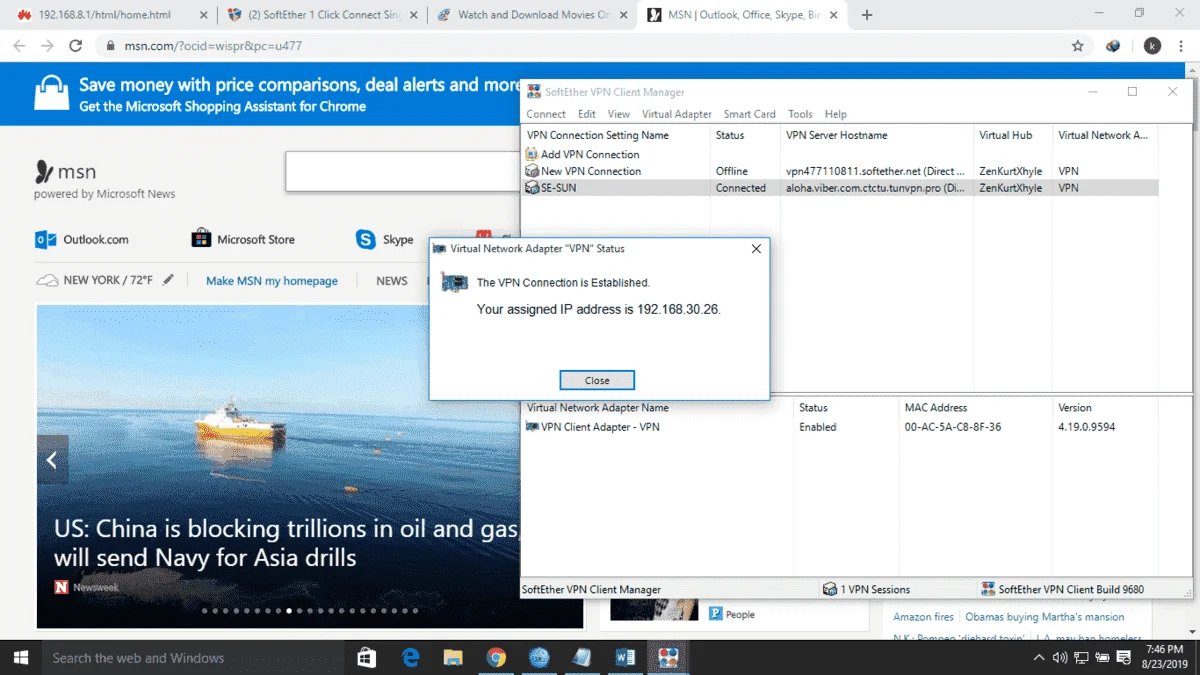The height and width of the screenshot is (675, 1200).
Task: Click the Chrome extension icon beside the star
Action: click(1113, 46)
